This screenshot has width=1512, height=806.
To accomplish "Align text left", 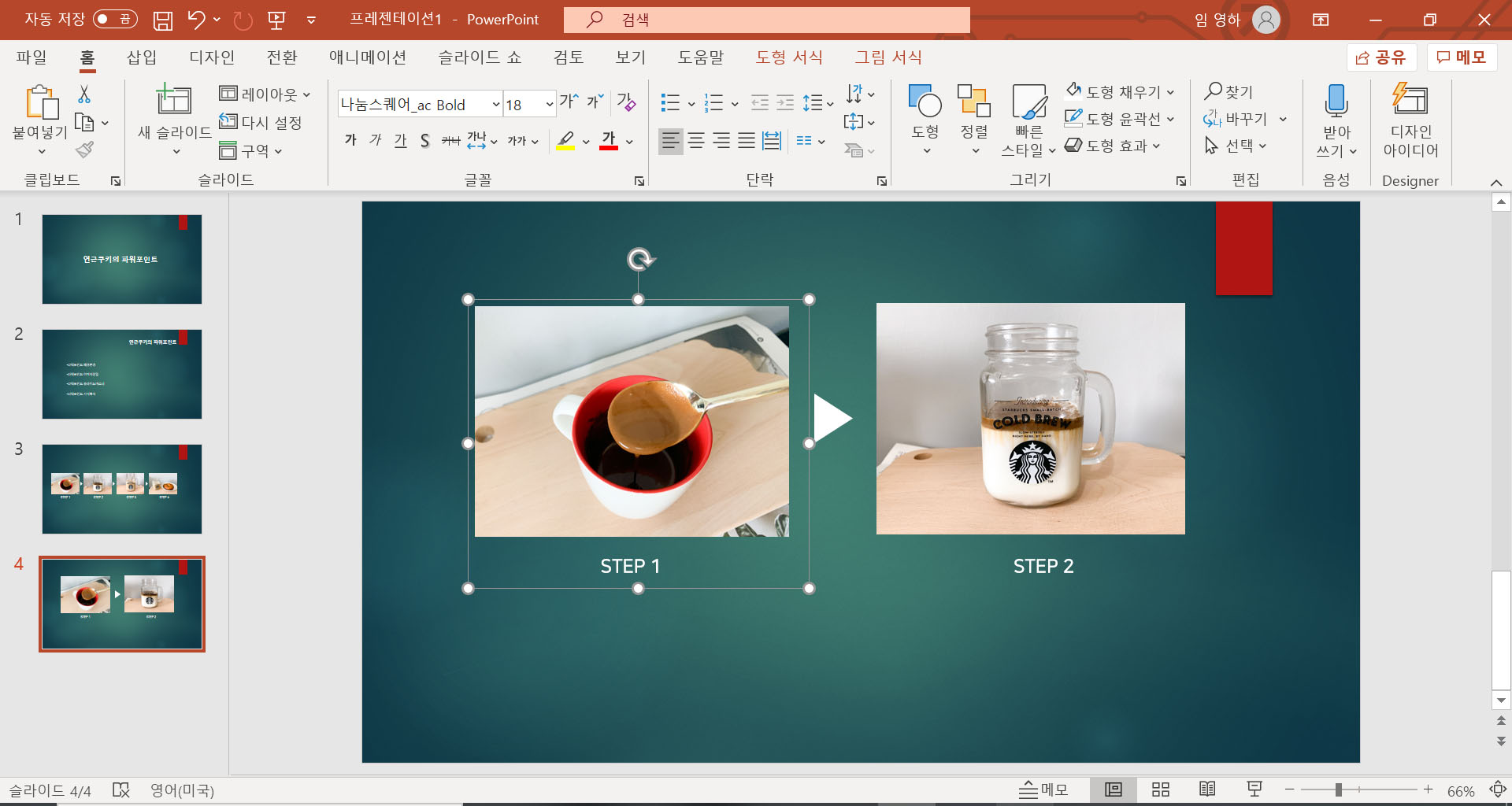I will 670,141.
